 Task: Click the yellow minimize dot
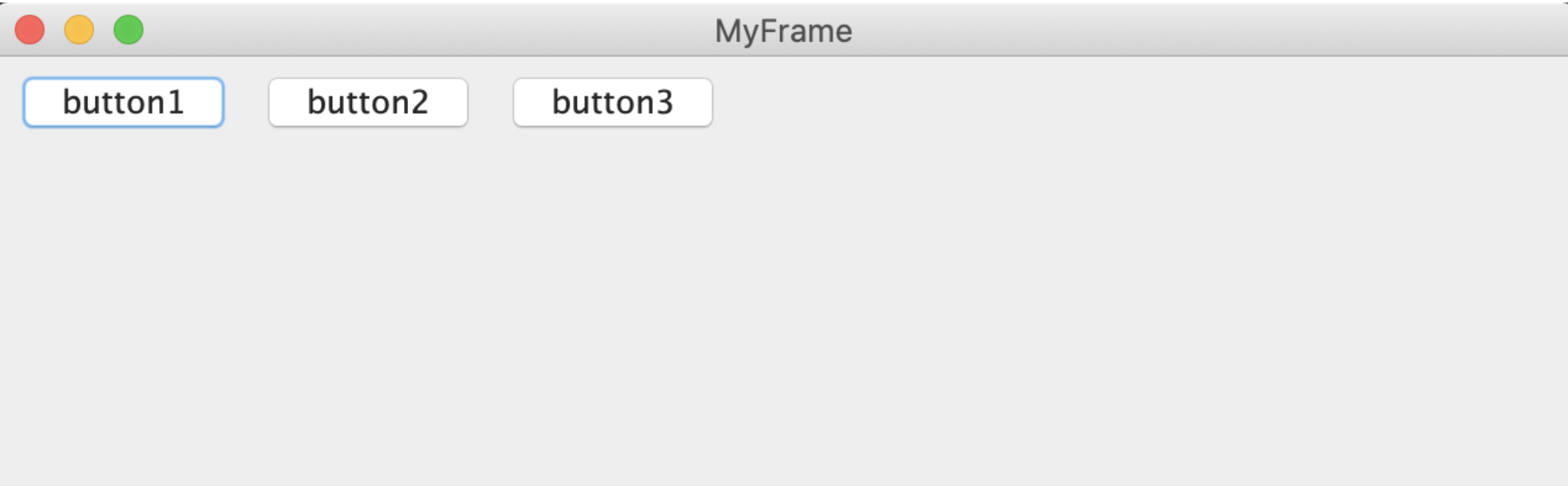point(79,30)
